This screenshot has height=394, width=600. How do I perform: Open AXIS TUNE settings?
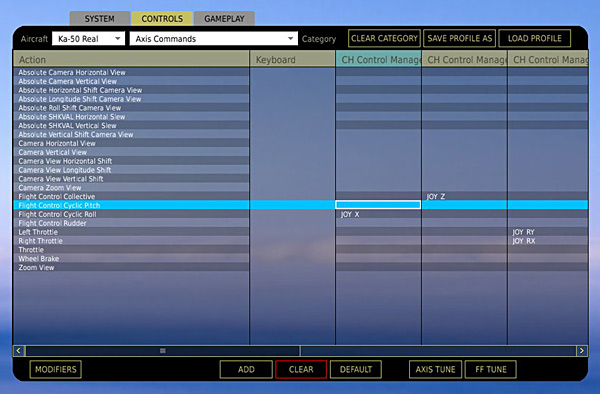(435, 370)
